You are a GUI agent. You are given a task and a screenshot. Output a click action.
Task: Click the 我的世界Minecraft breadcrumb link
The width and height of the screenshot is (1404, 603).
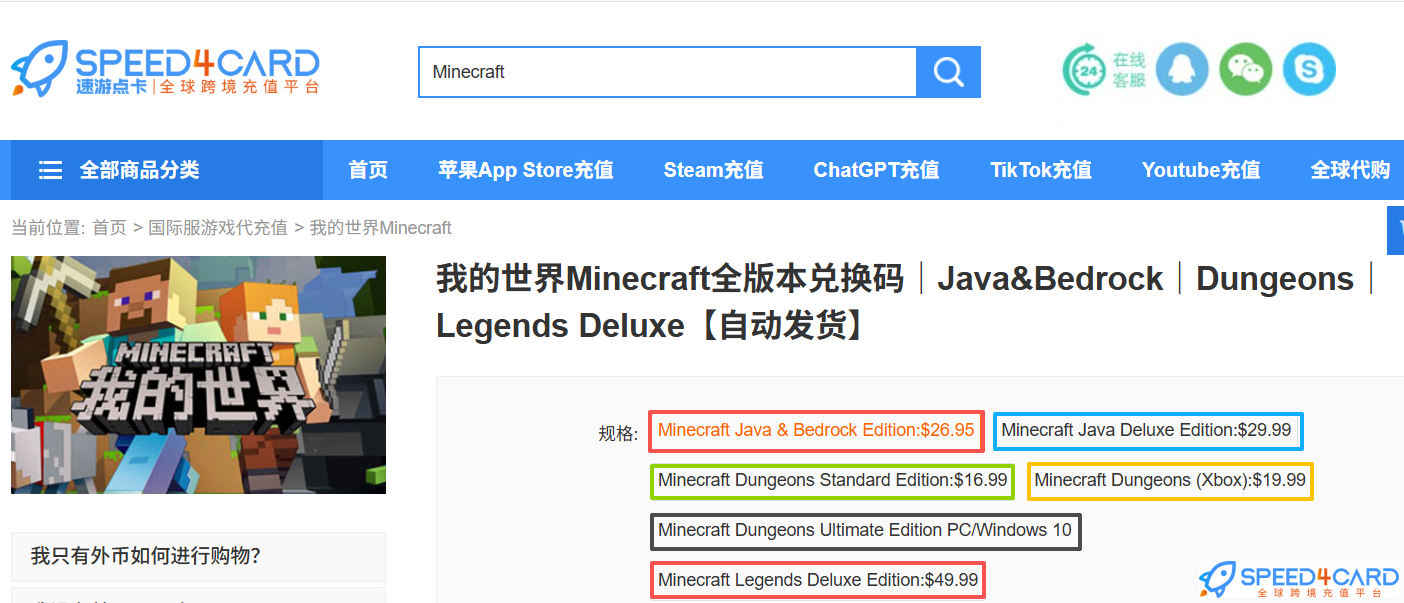pyautogui.click(x=381, y=228)
